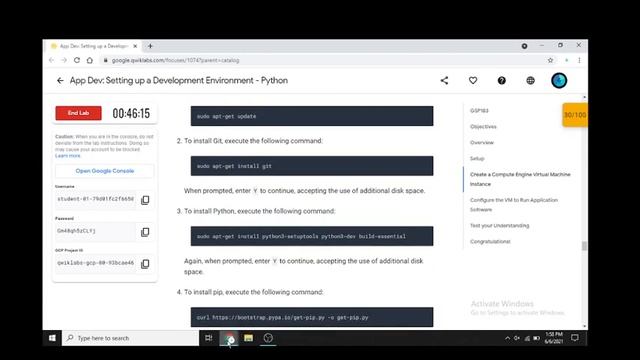The image size is (640, 360).
Task: Click the Password field value
Action: pyautogui.click(x=96, y=231)
